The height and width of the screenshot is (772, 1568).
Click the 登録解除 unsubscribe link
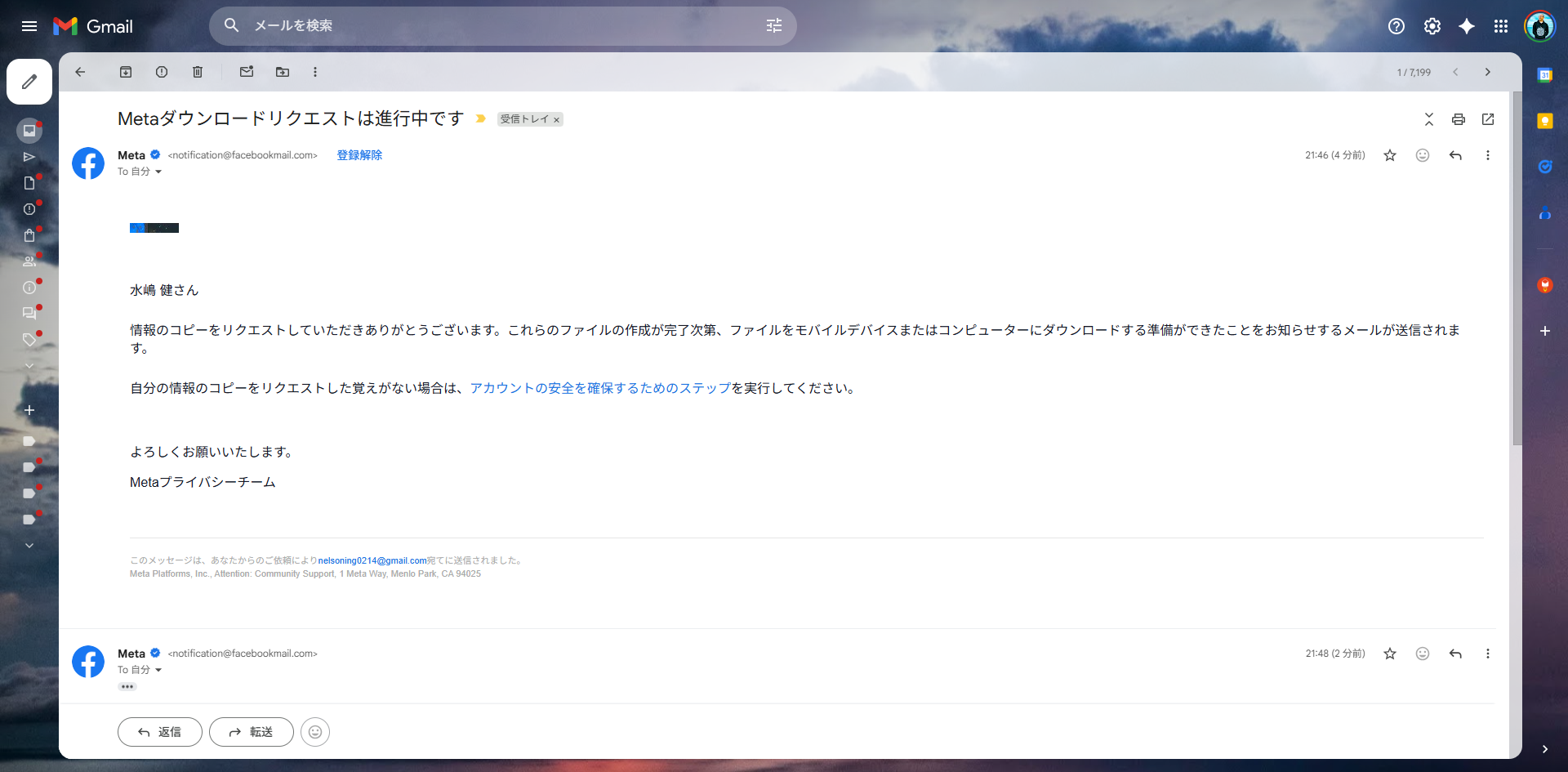tap(359, 155)
